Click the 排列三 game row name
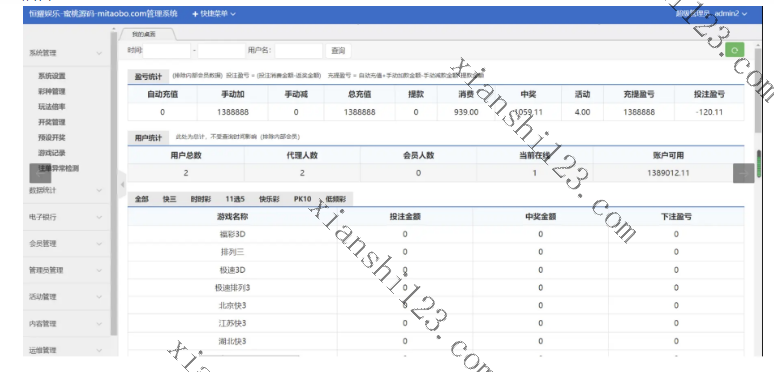This screenshot has width=774, height=372. pyautogui.click(x=232, y=252)
